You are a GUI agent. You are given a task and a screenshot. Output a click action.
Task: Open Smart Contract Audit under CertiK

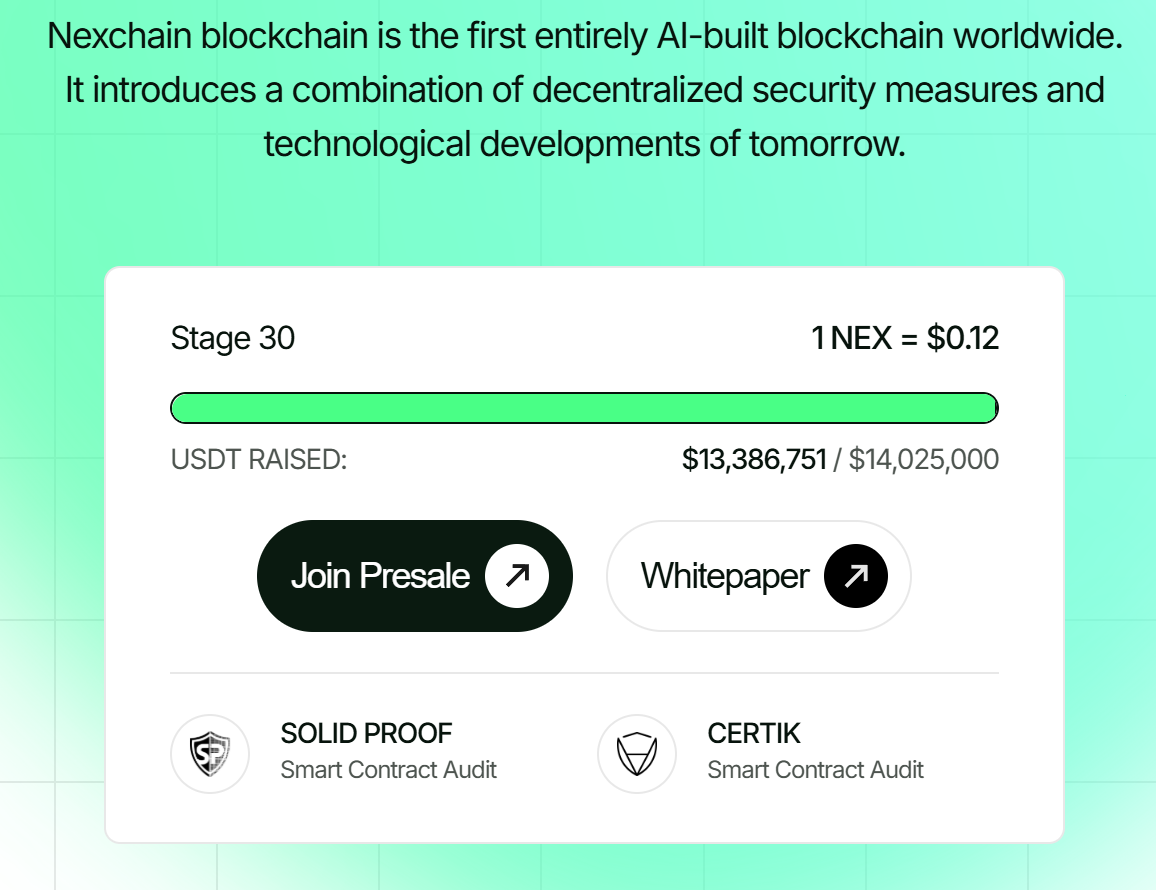tap(815, 770)
